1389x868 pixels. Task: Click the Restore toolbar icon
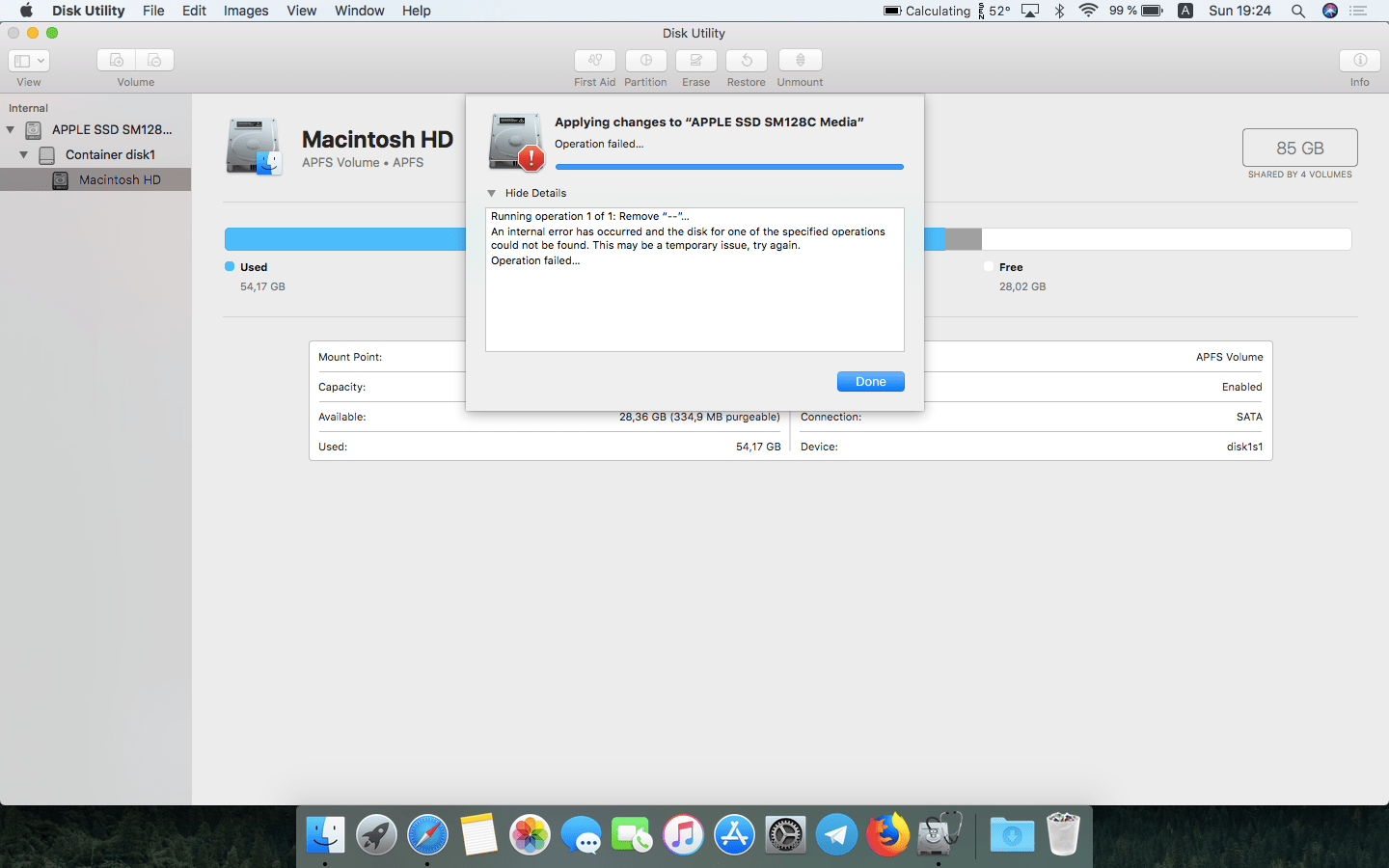(x=746, y=61)
